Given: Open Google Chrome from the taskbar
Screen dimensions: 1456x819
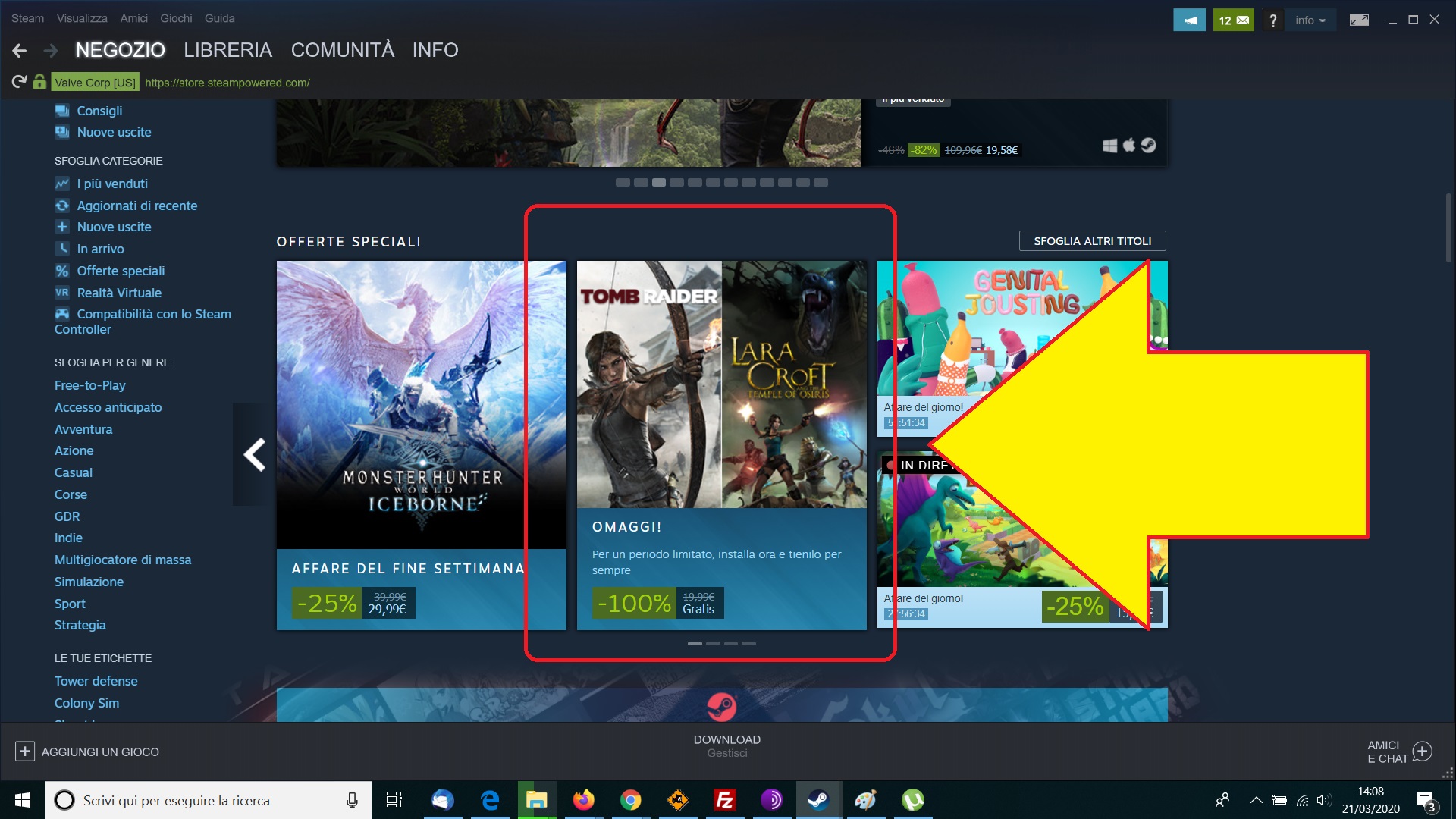Looking at the screenshot, I should tap(630, 800).
